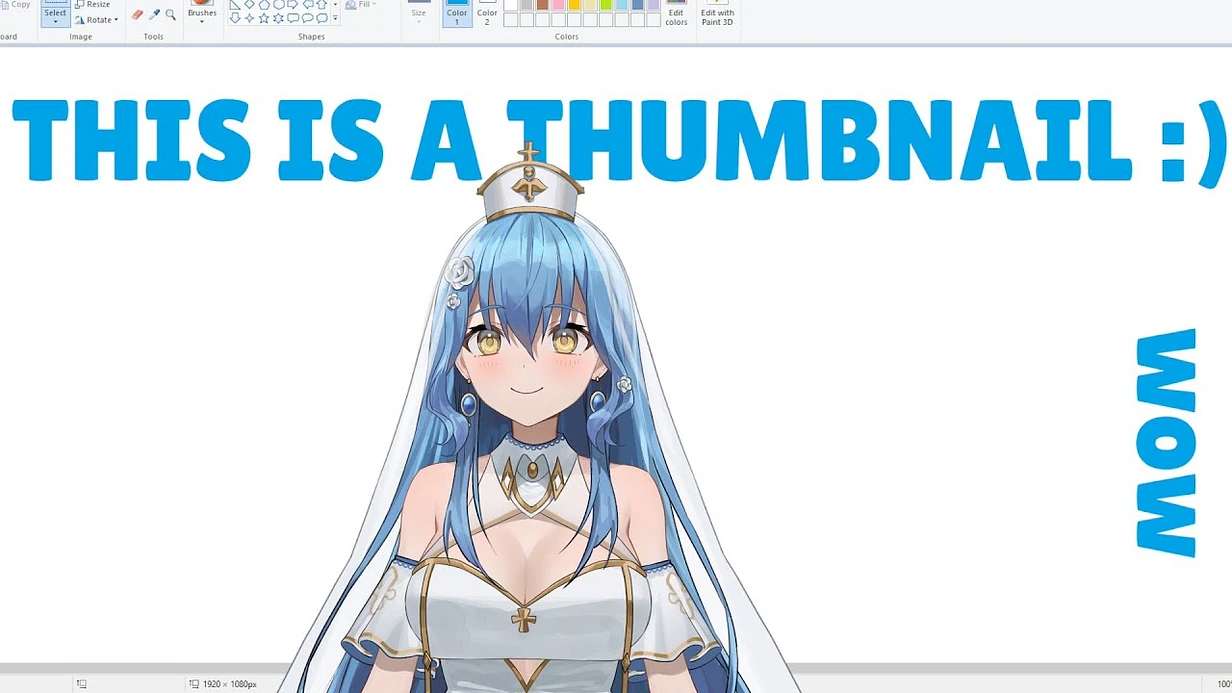This screenshot has width=1232, height=693.
Task: Choose the cloud callout shape
Action: [x=322, y=18]
